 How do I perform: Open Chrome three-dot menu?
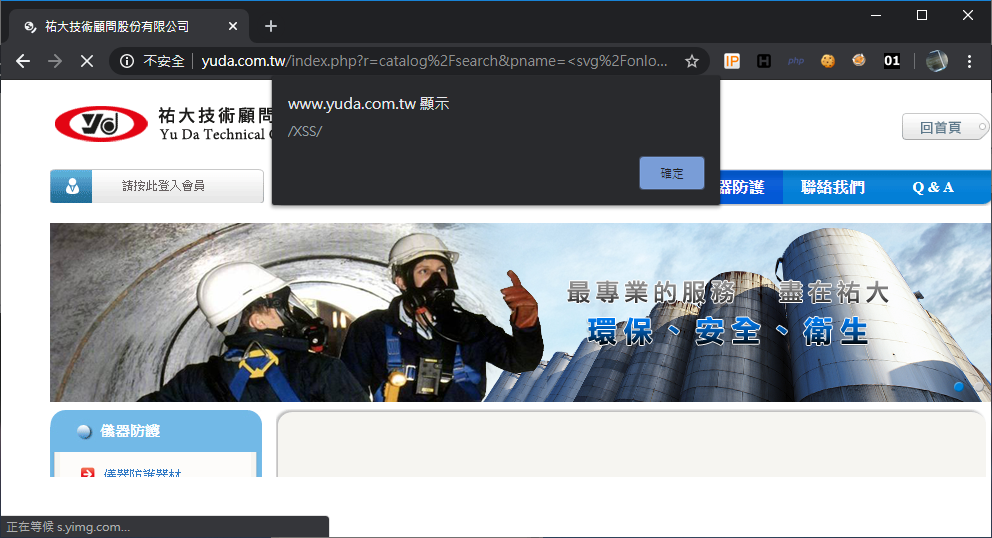coord(969,61)
